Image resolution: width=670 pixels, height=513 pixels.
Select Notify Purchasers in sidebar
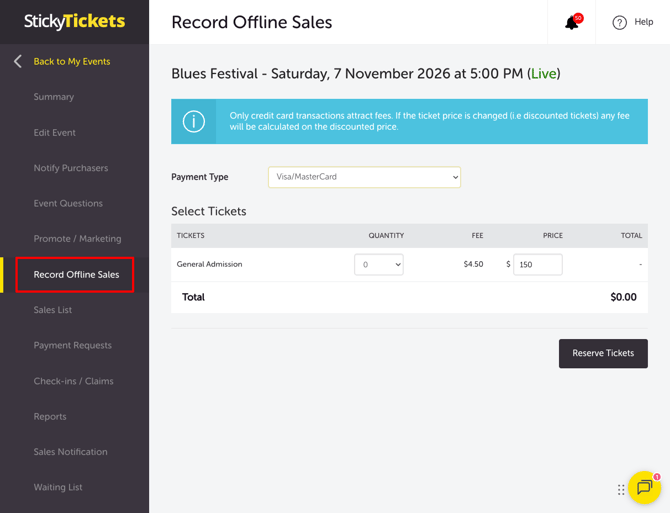(71, 168)
